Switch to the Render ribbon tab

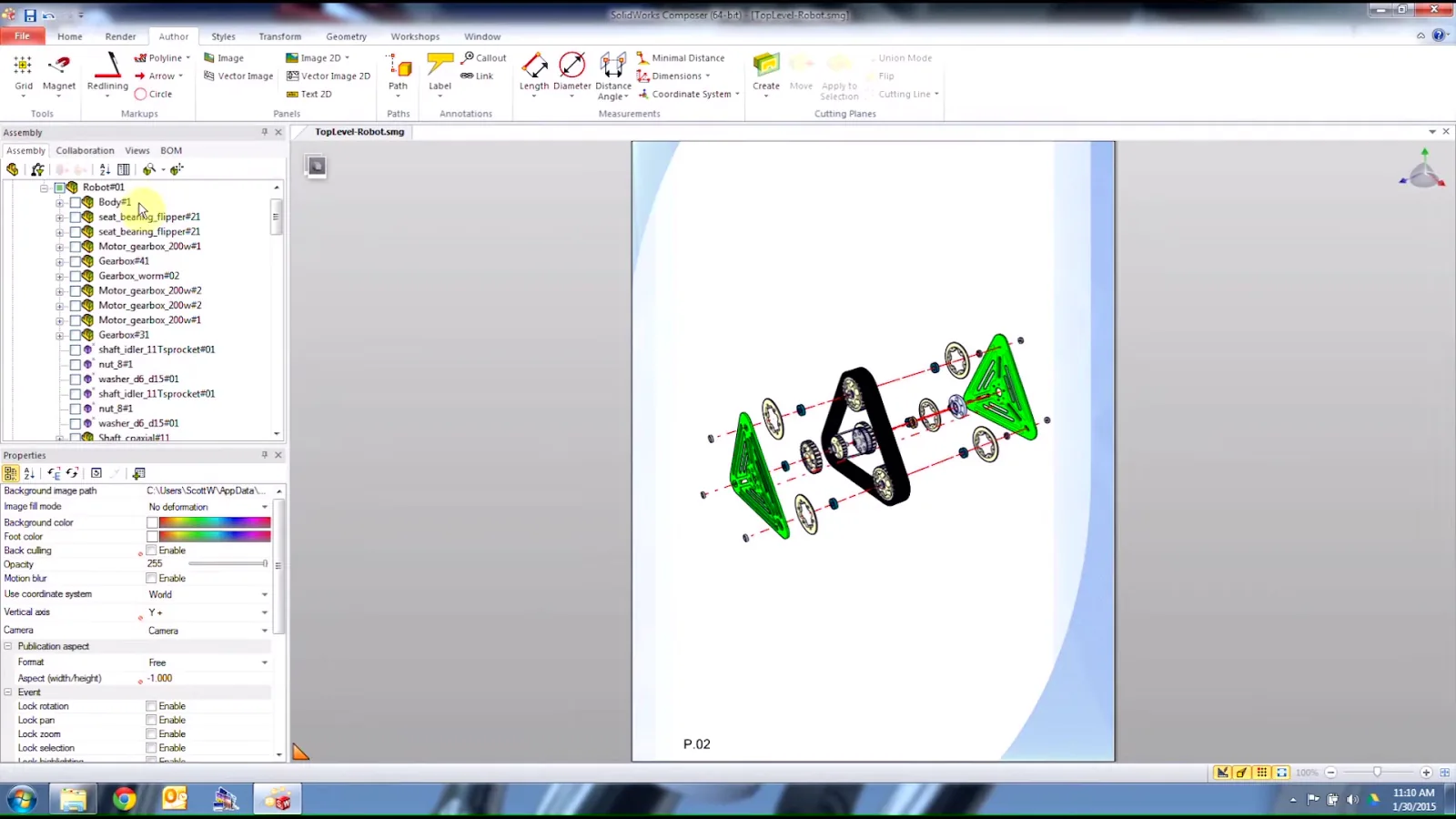[120, 36]
